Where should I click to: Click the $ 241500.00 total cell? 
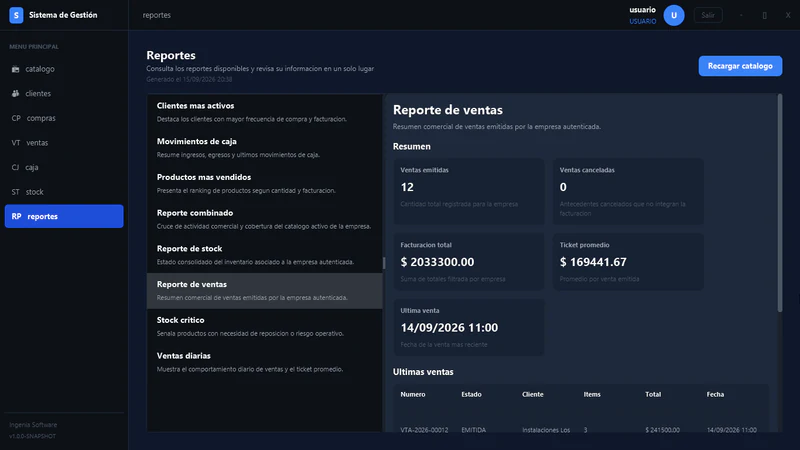(x=662, y=430)
